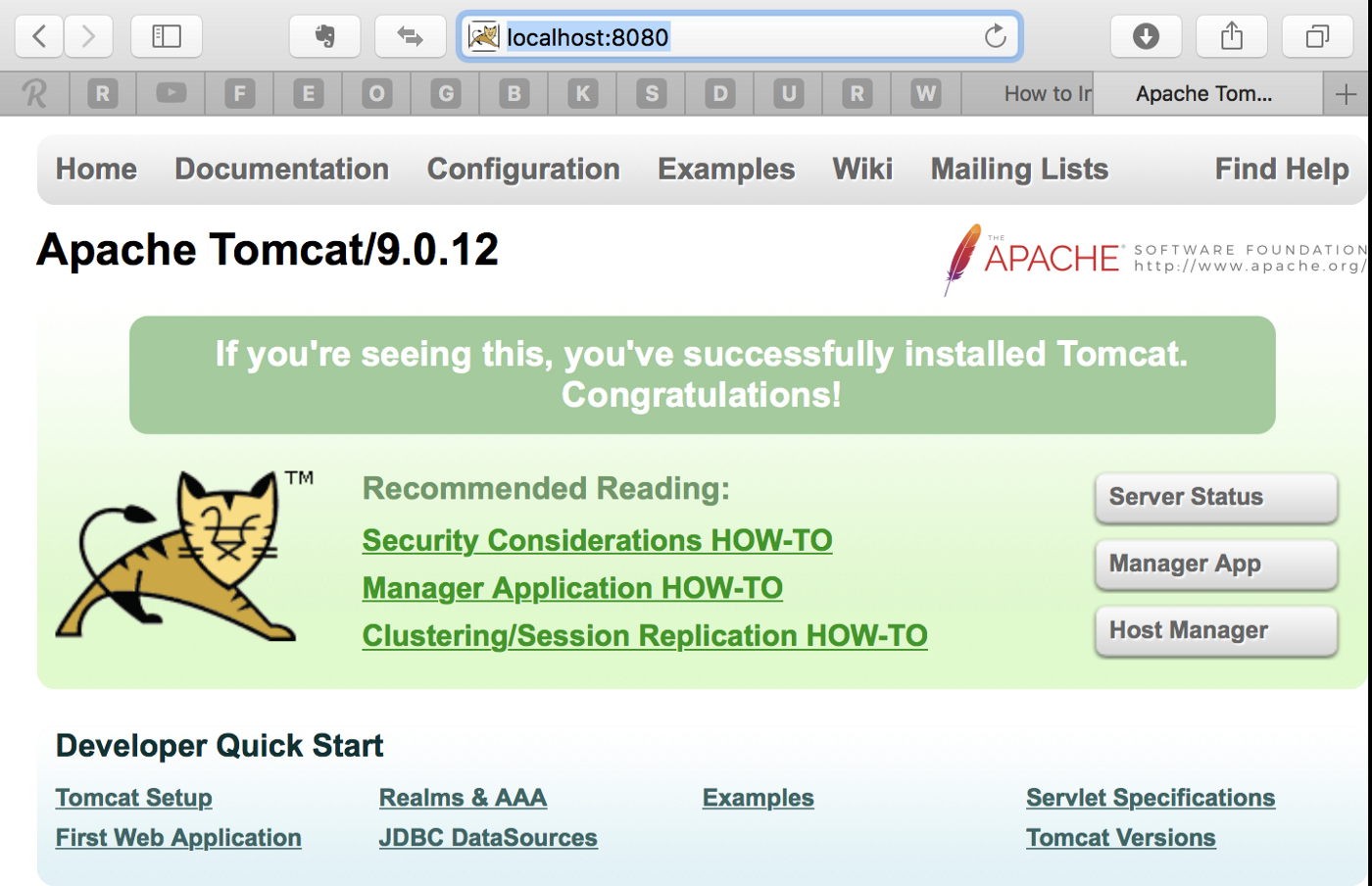
Task: Open Mailing Lists in the top nav
Action: [1019, 169]
